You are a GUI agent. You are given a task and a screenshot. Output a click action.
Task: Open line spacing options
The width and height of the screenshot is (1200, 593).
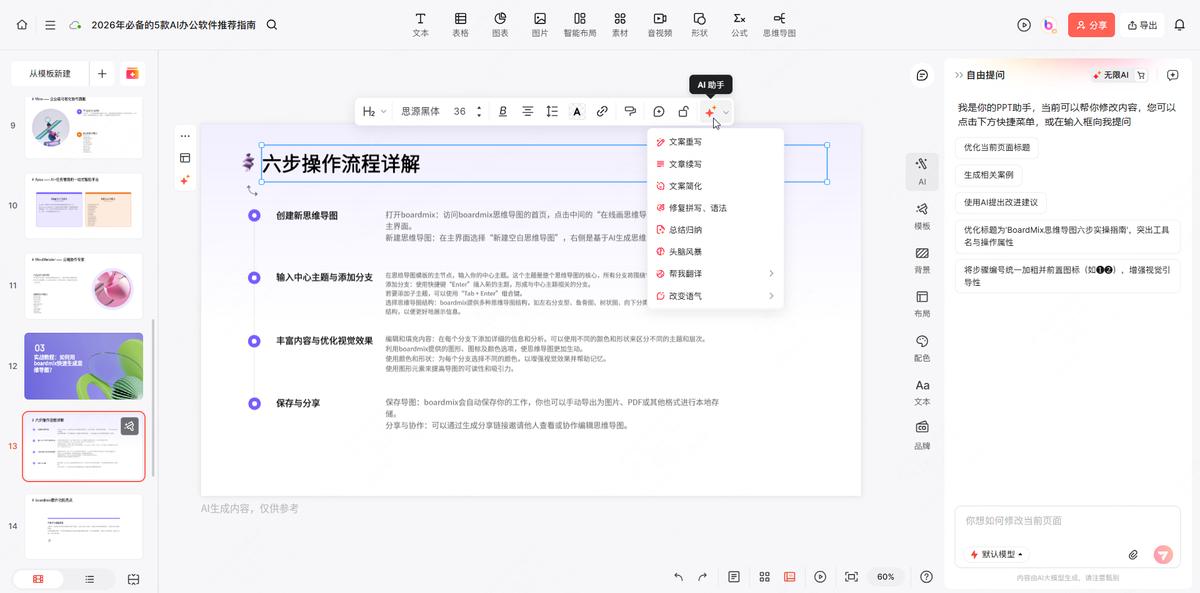pyautogui.click(x=552, y=112)
